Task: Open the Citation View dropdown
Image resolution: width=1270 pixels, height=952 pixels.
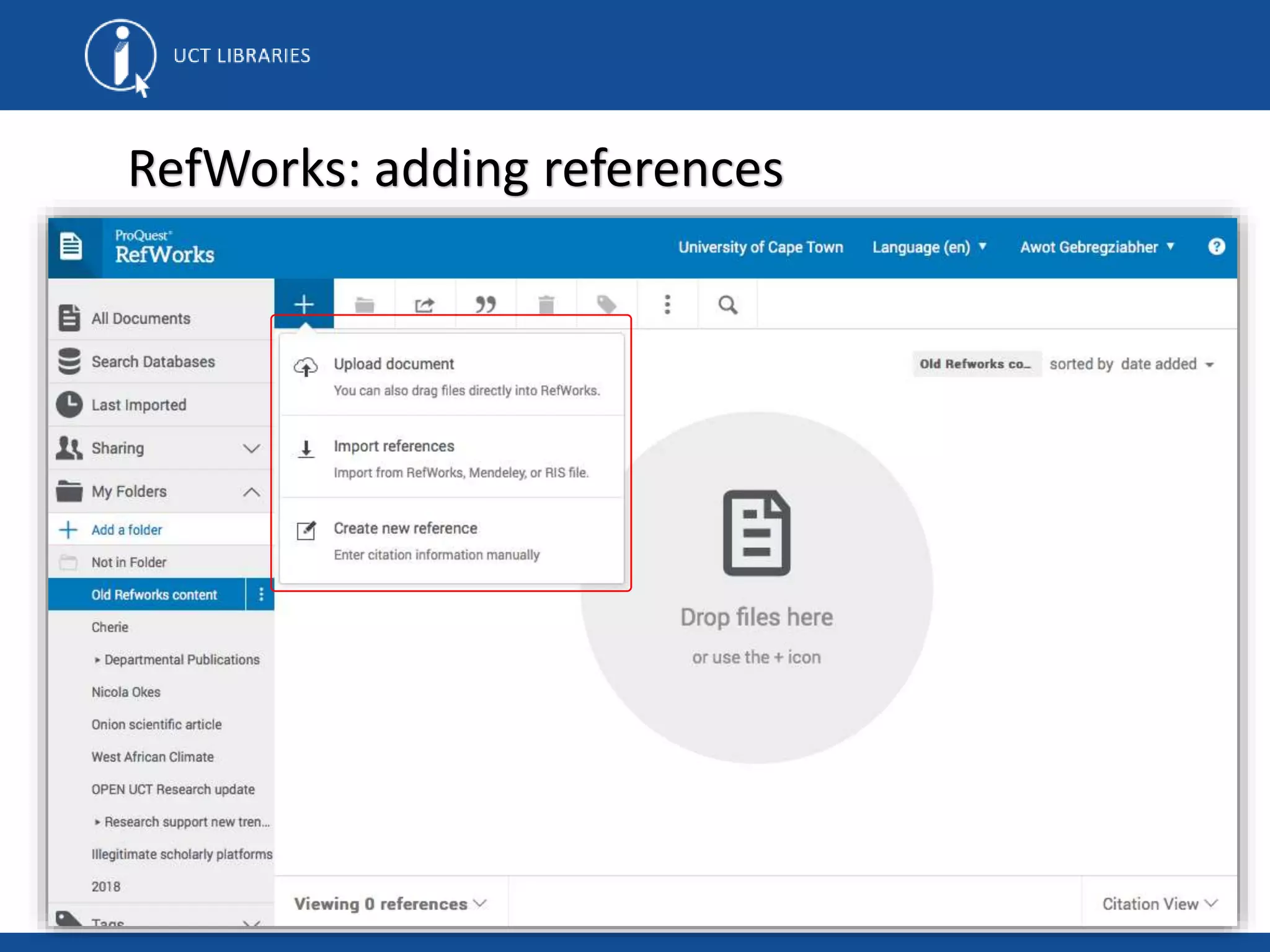Action: click(x=1160, y=904)
